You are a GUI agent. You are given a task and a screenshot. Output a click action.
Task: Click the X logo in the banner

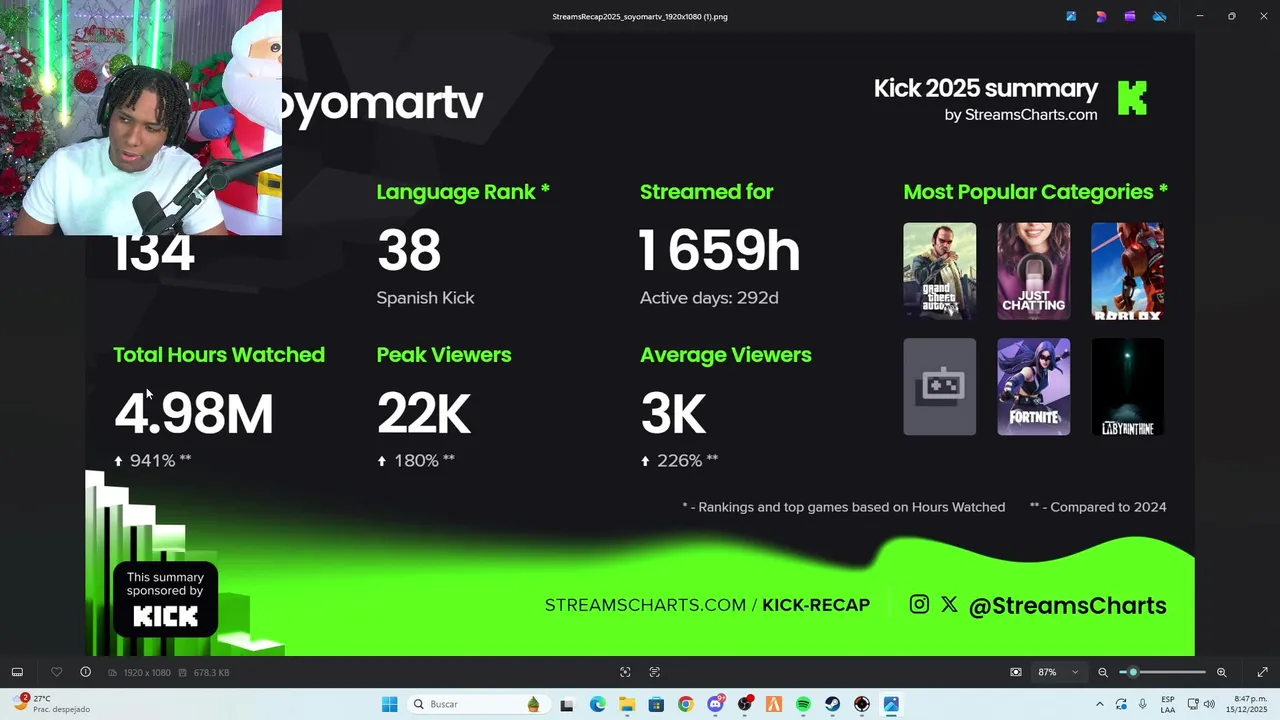(x=949, y=604)
